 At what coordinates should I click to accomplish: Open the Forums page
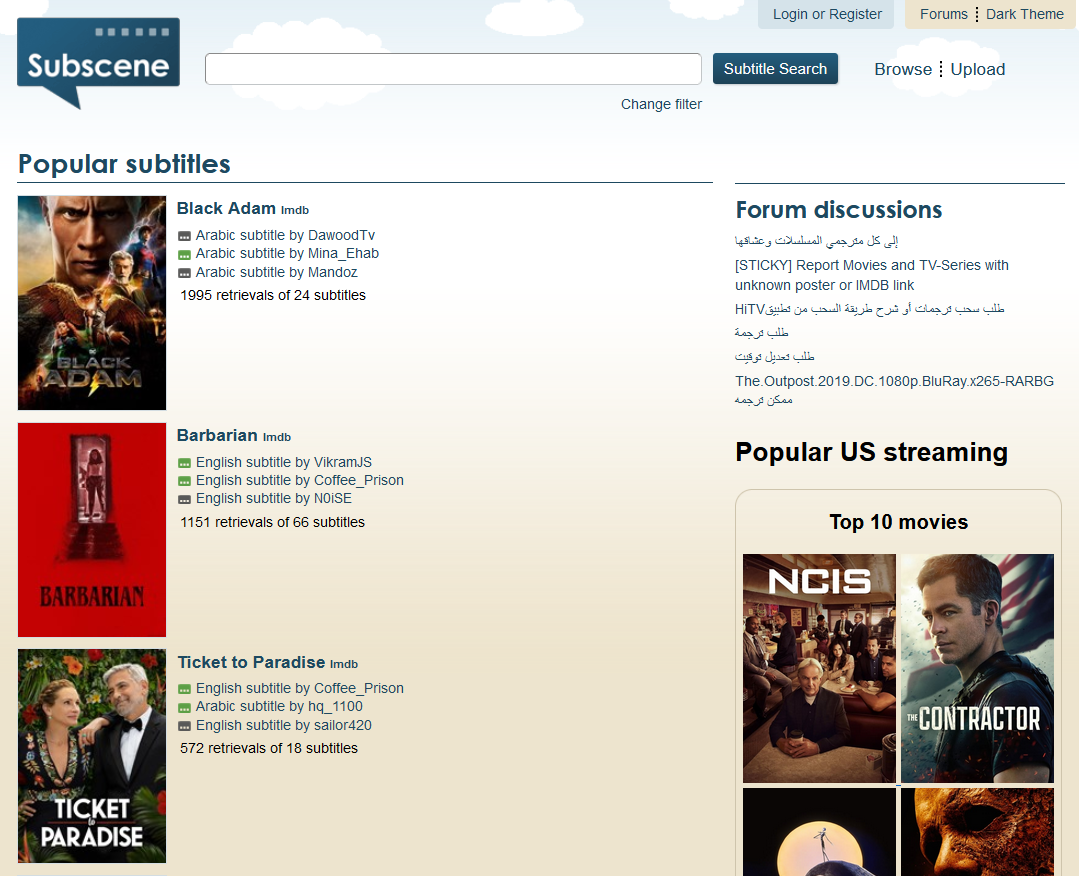(x=943, y=14)
